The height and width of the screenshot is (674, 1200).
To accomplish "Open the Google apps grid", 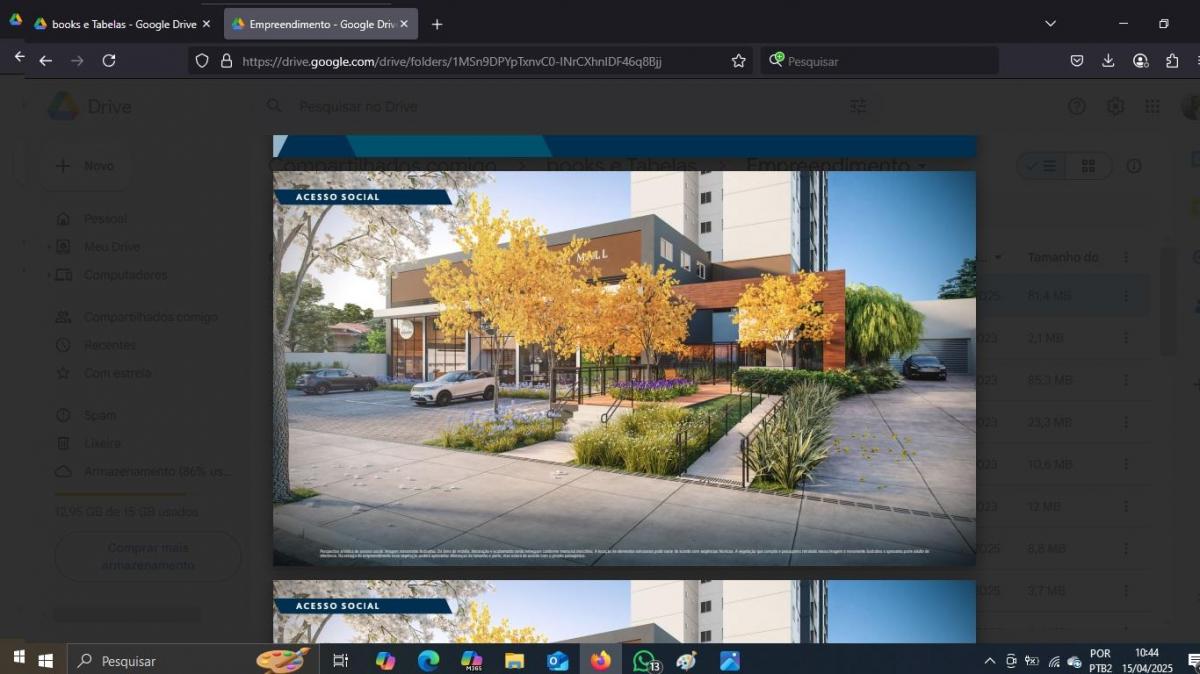I will [x=1152, y=107].
